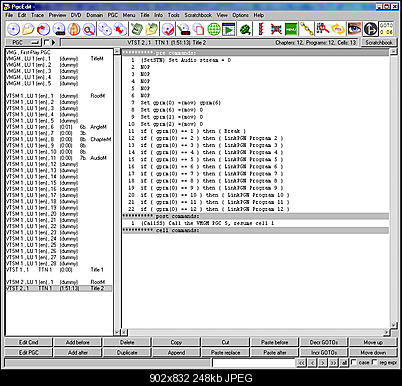Image resolution: width=402 pixels, height=386 pixels.
Task: Click the search text input field
Action: tap(254, 363)
